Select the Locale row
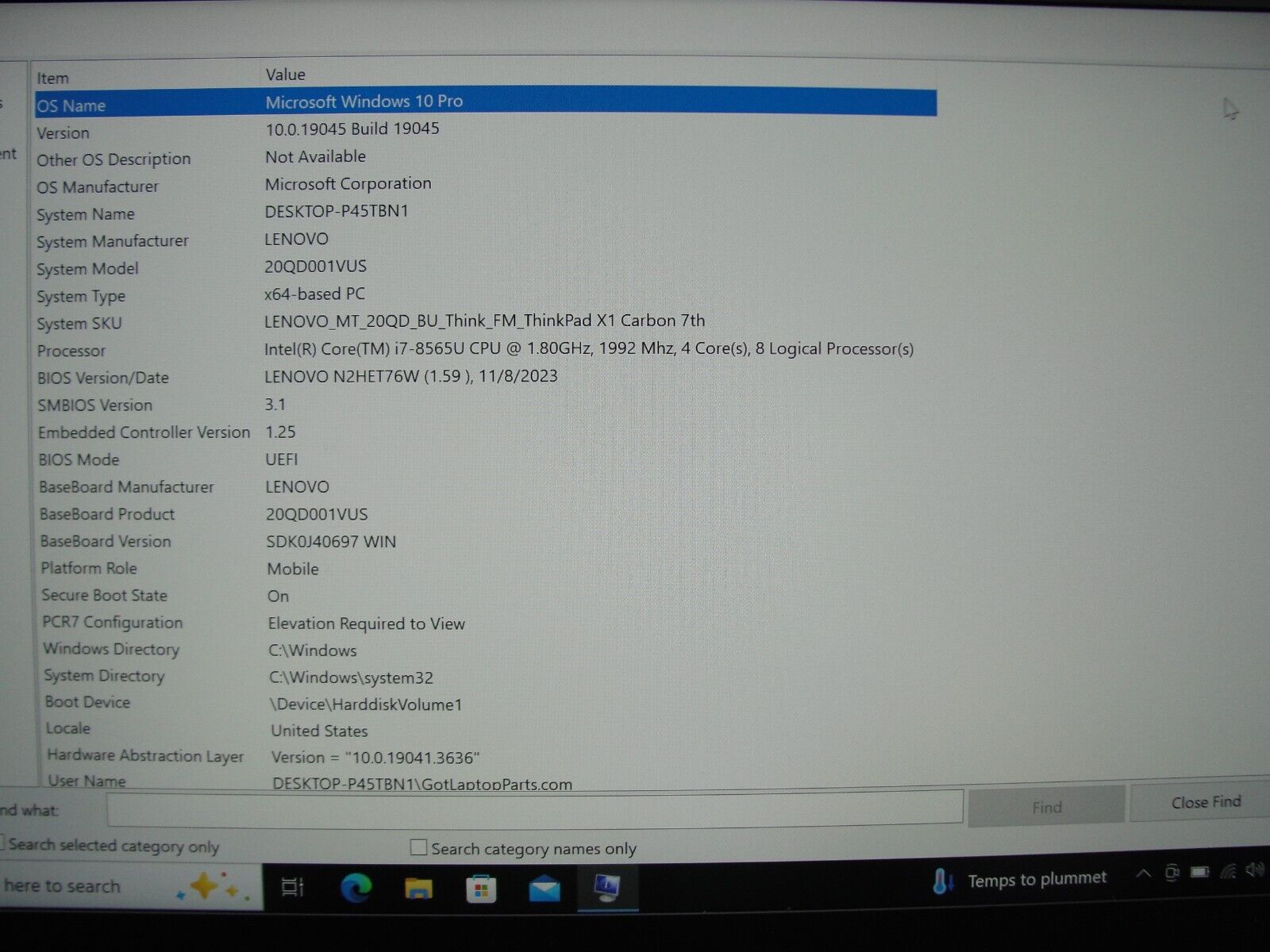The image size is (1270, 952). [68, 728]
